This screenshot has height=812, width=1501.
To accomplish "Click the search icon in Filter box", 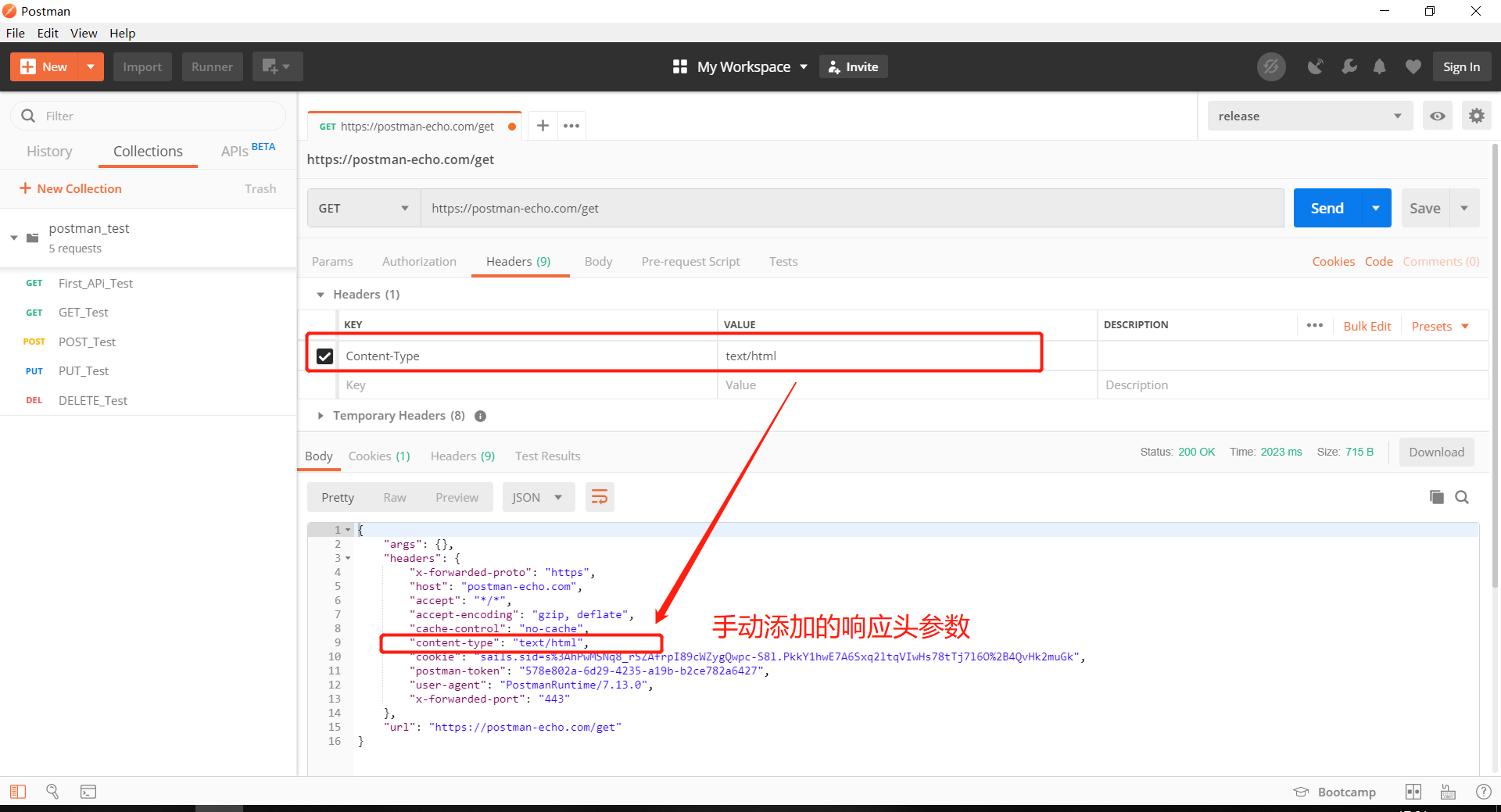I will coord(28,116).
